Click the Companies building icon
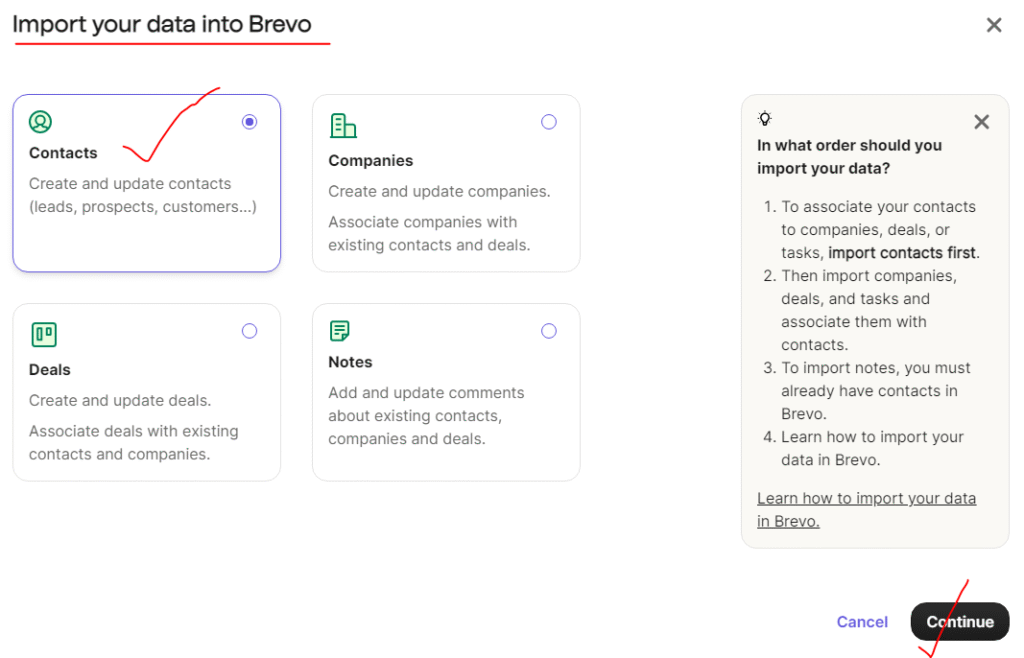Screen dimensions: 1024x658 coord(343,125)
